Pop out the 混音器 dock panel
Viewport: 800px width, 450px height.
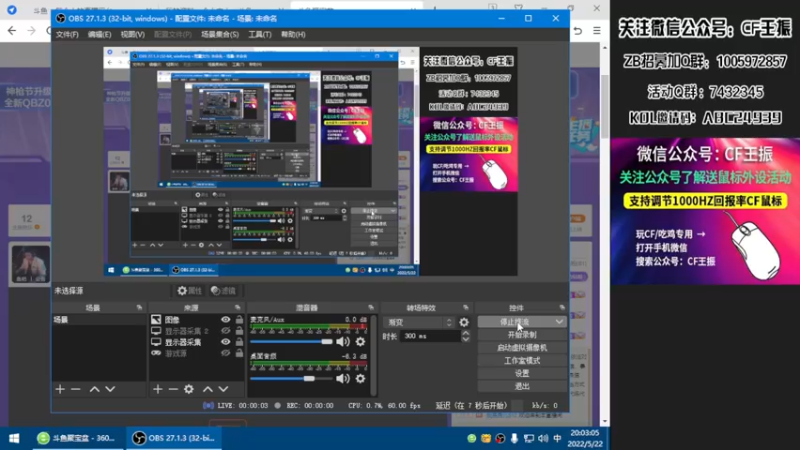point(371,308)
